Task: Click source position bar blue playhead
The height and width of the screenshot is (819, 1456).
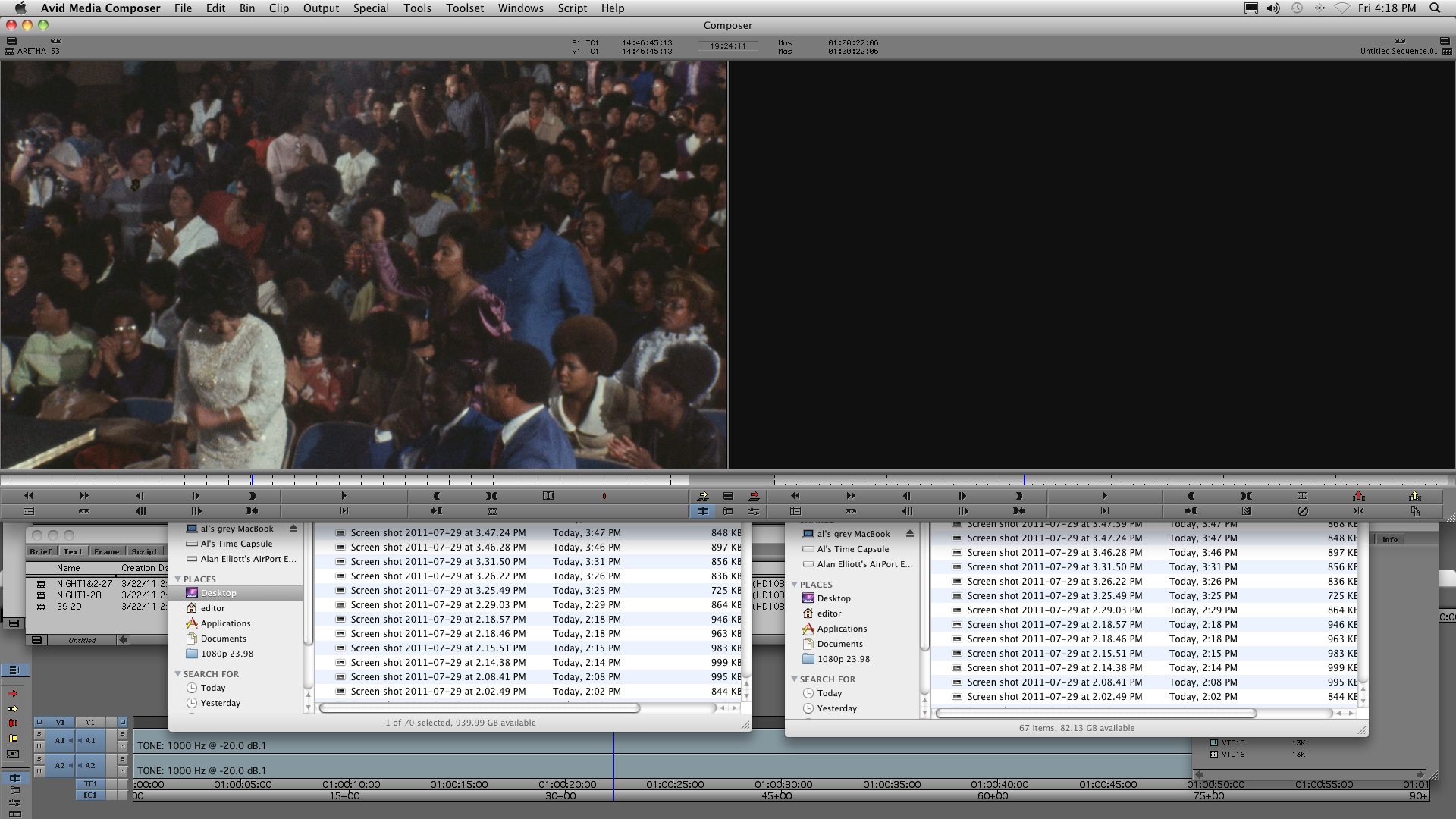Action: [x=252, y=480]
